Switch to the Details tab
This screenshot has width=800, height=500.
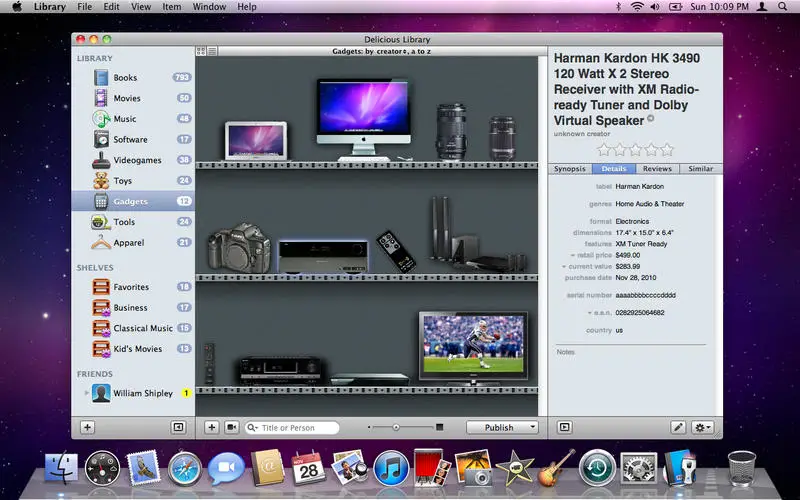614,169
